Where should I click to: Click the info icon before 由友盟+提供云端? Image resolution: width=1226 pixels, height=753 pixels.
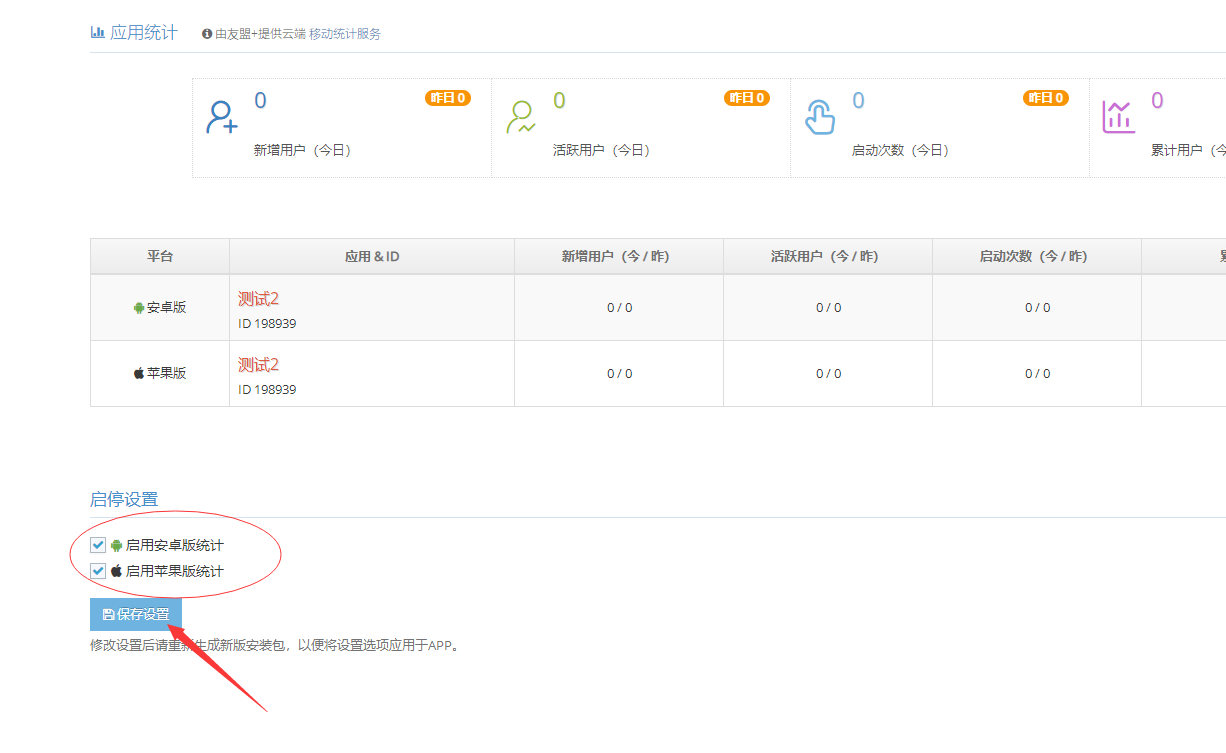(x=207, y=34)
